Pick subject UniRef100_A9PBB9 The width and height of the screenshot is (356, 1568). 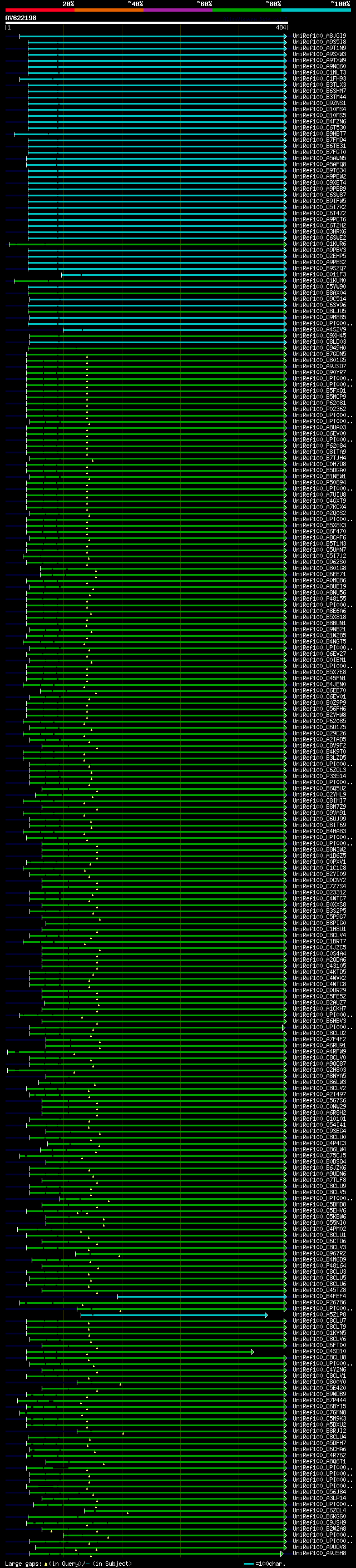(x=319, y=189)
